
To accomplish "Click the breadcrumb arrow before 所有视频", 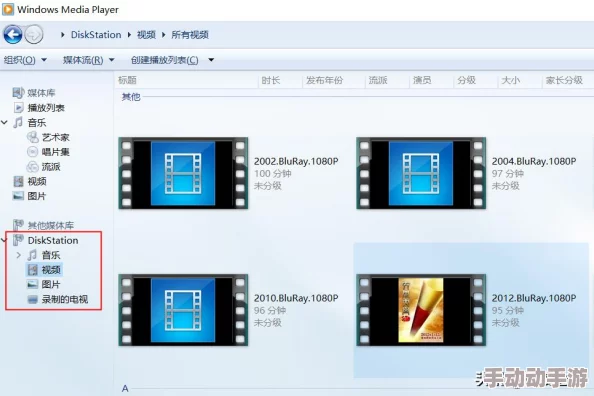I will tap(164, 35).
